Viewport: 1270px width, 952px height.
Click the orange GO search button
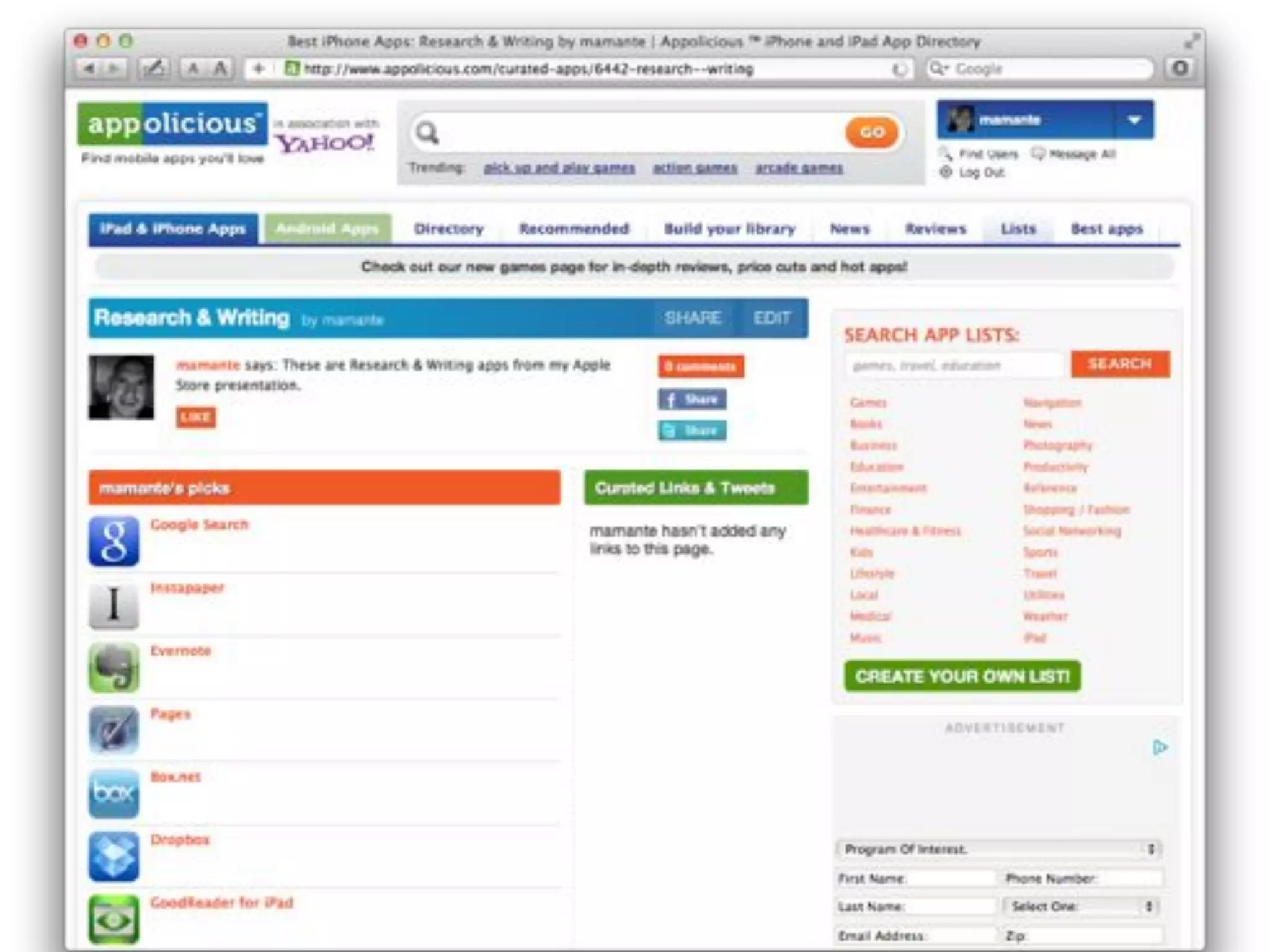click(x=871, y=132)
